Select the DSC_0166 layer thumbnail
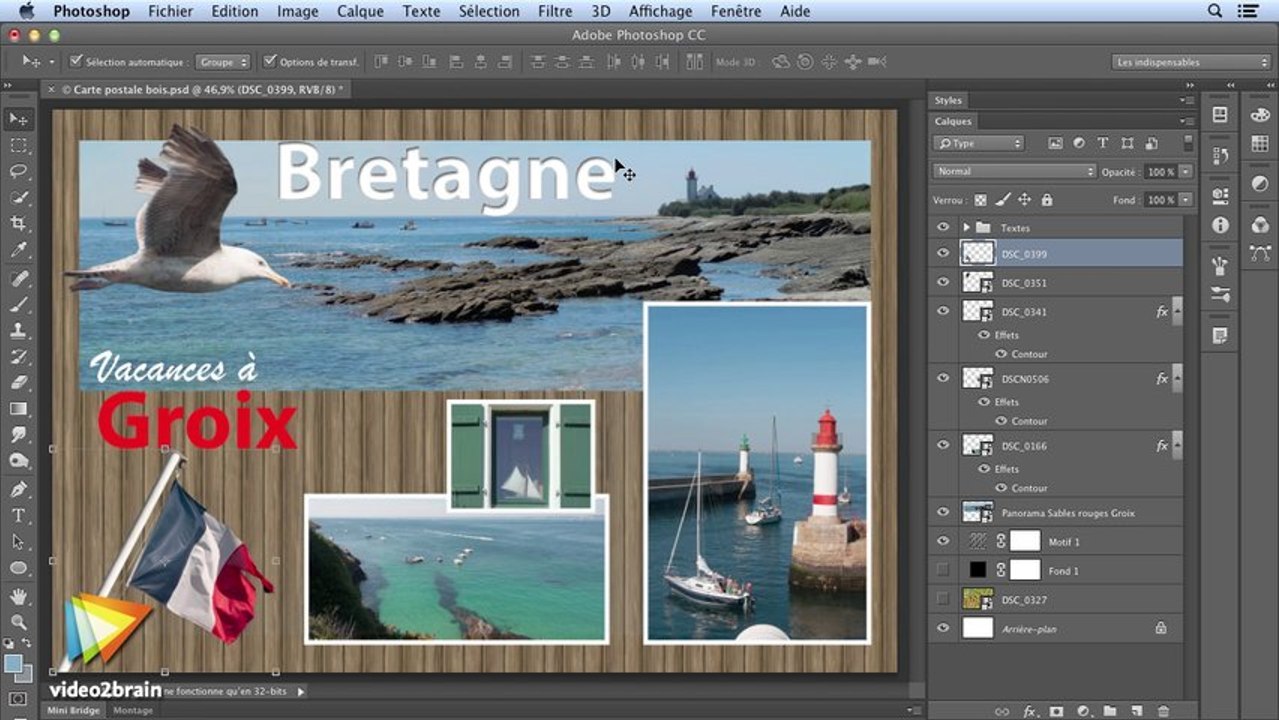This screenshot has width=1279, height=720. tap(977, 445)
